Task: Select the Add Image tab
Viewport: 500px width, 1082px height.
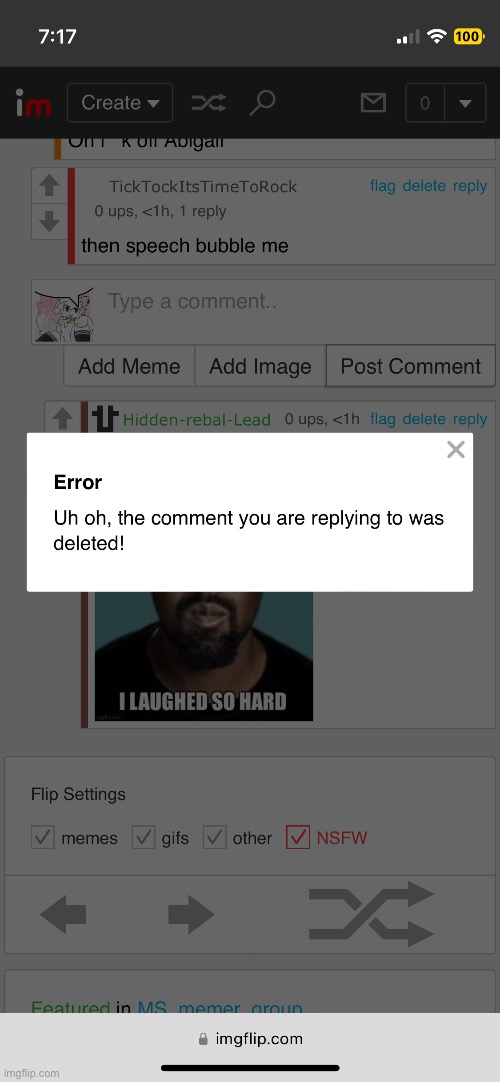Action: click(x=260, y=366)
